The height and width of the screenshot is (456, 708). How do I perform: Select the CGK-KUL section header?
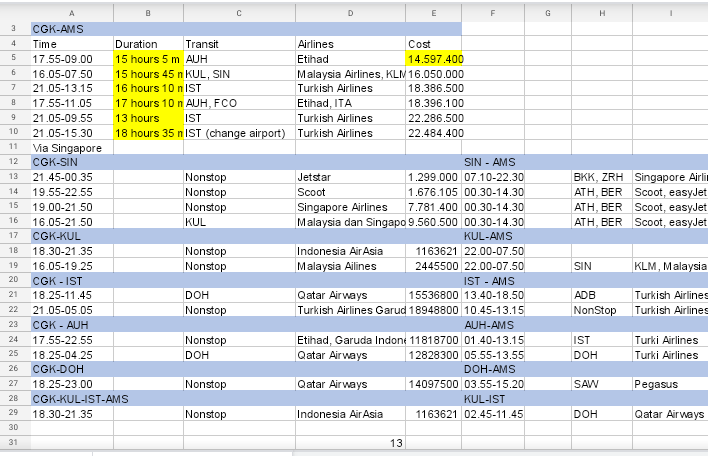click(72, 236)
